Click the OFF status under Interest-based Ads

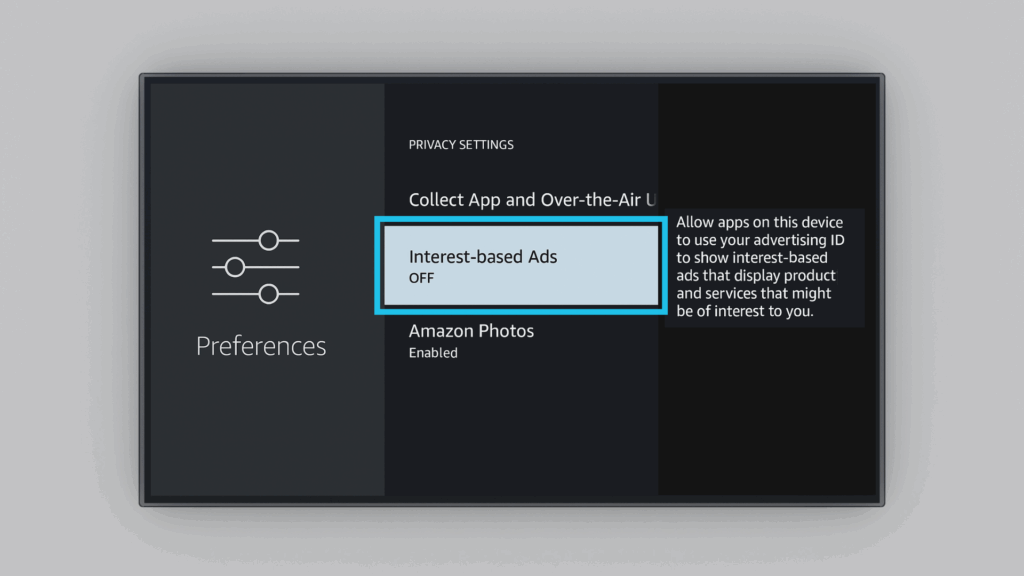421,278
